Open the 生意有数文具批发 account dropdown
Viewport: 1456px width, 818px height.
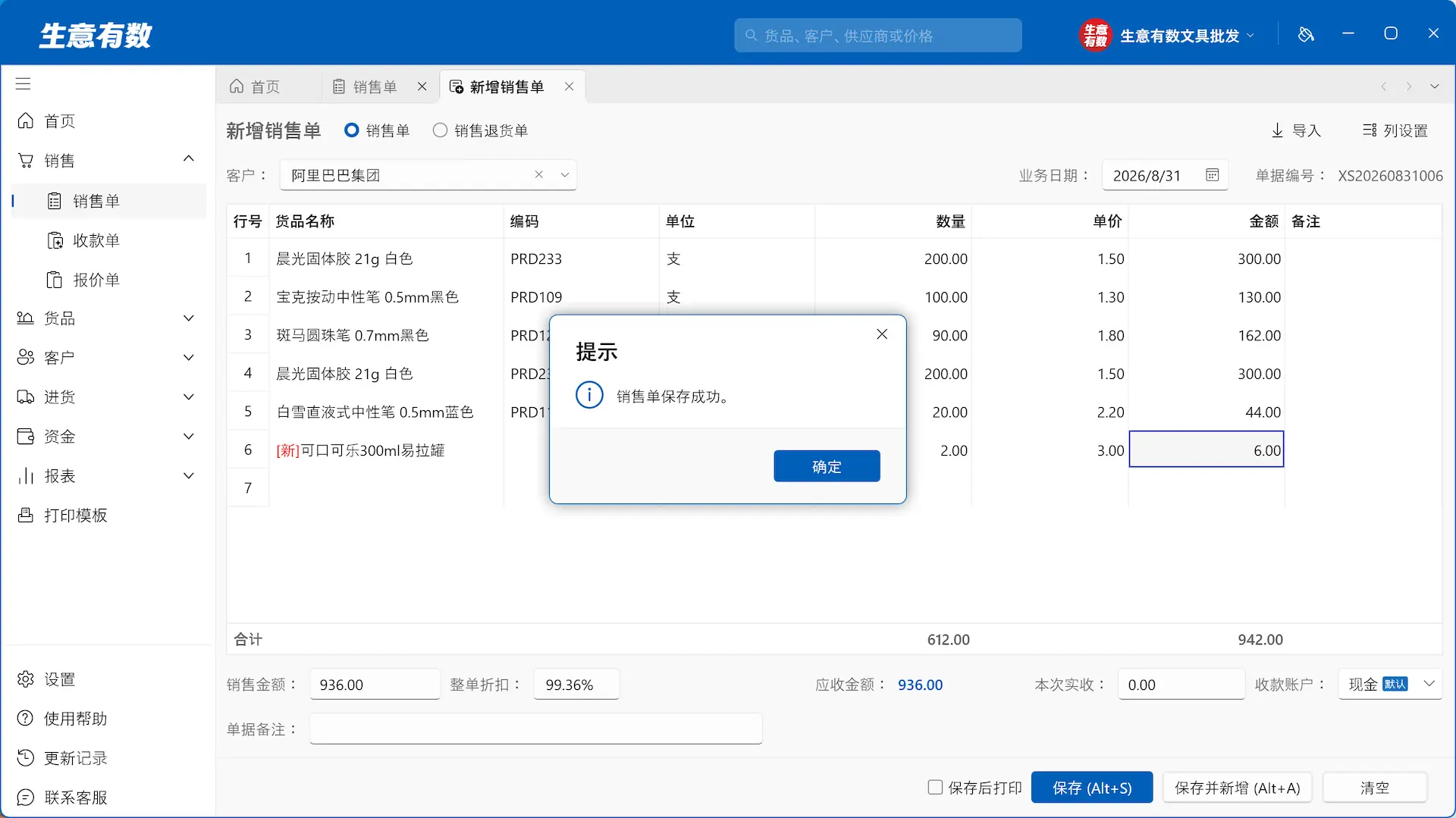point(1169,36)
